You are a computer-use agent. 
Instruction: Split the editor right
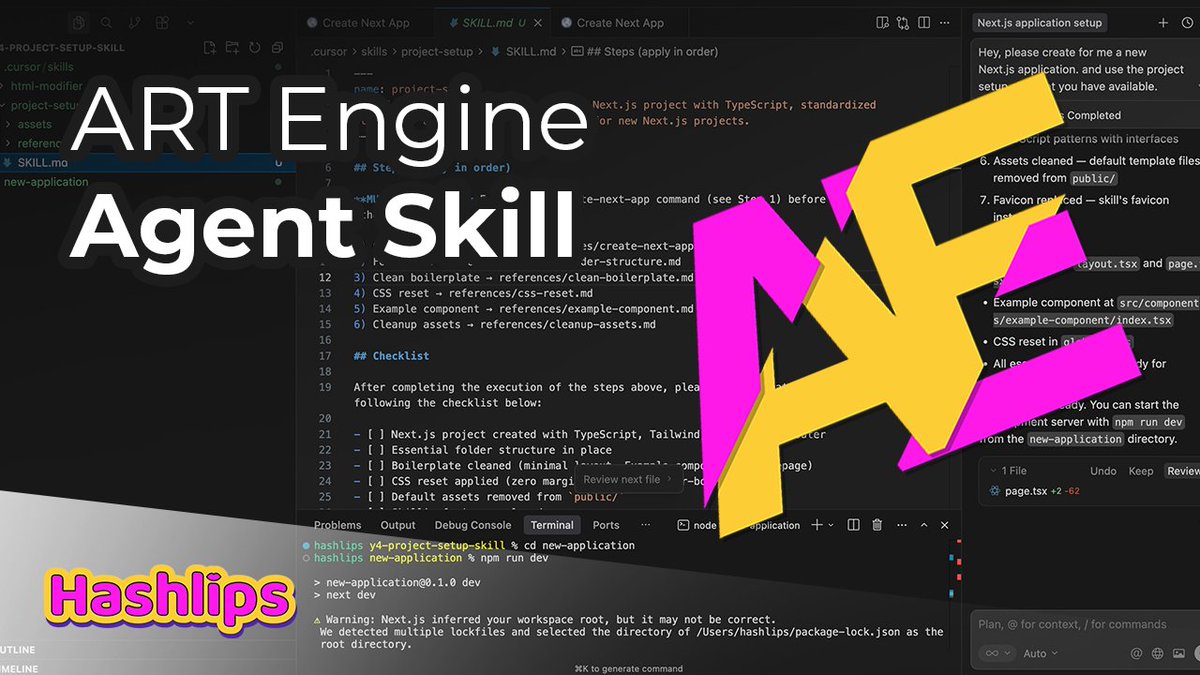pyautogui.click(x=926, y=22)
